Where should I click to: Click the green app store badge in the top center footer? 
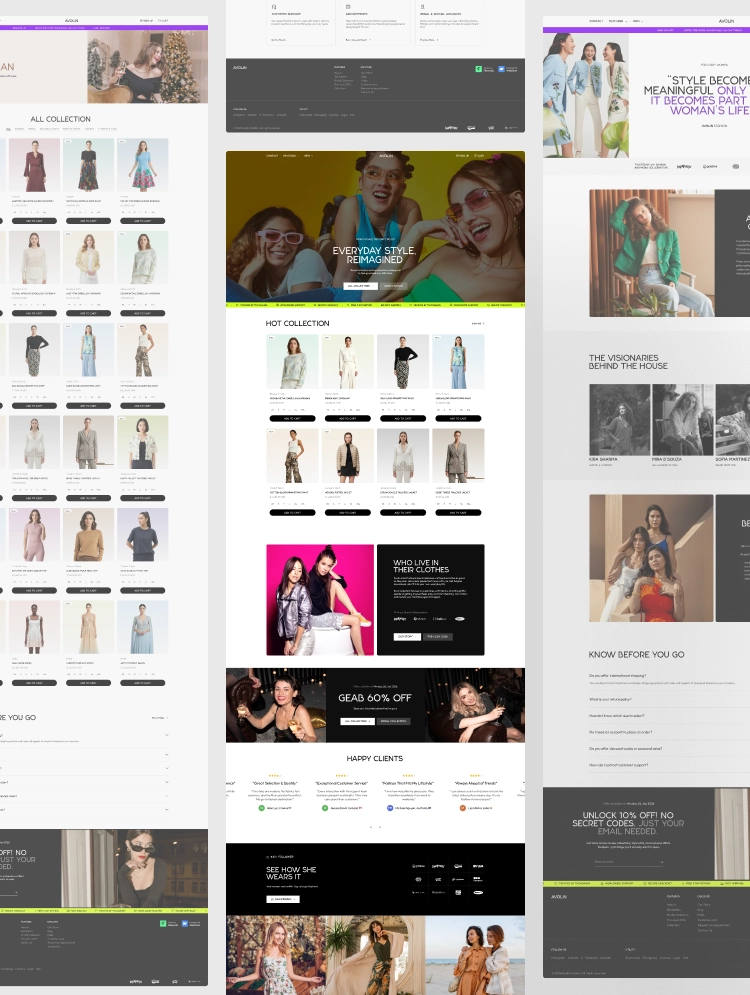pos(485,69)
